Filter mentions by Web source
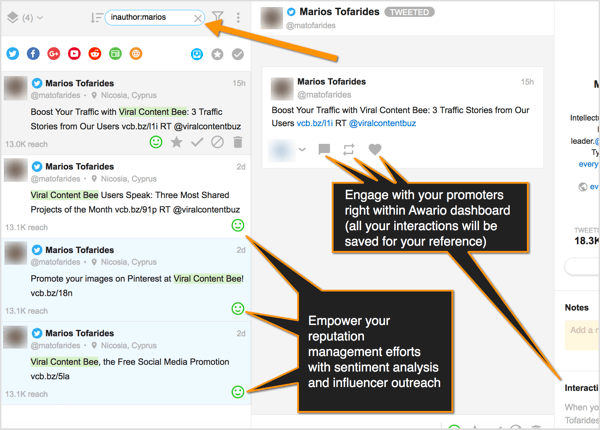Image resolution: width=600 pixels, height=430 pixels. tap(136, 54)
